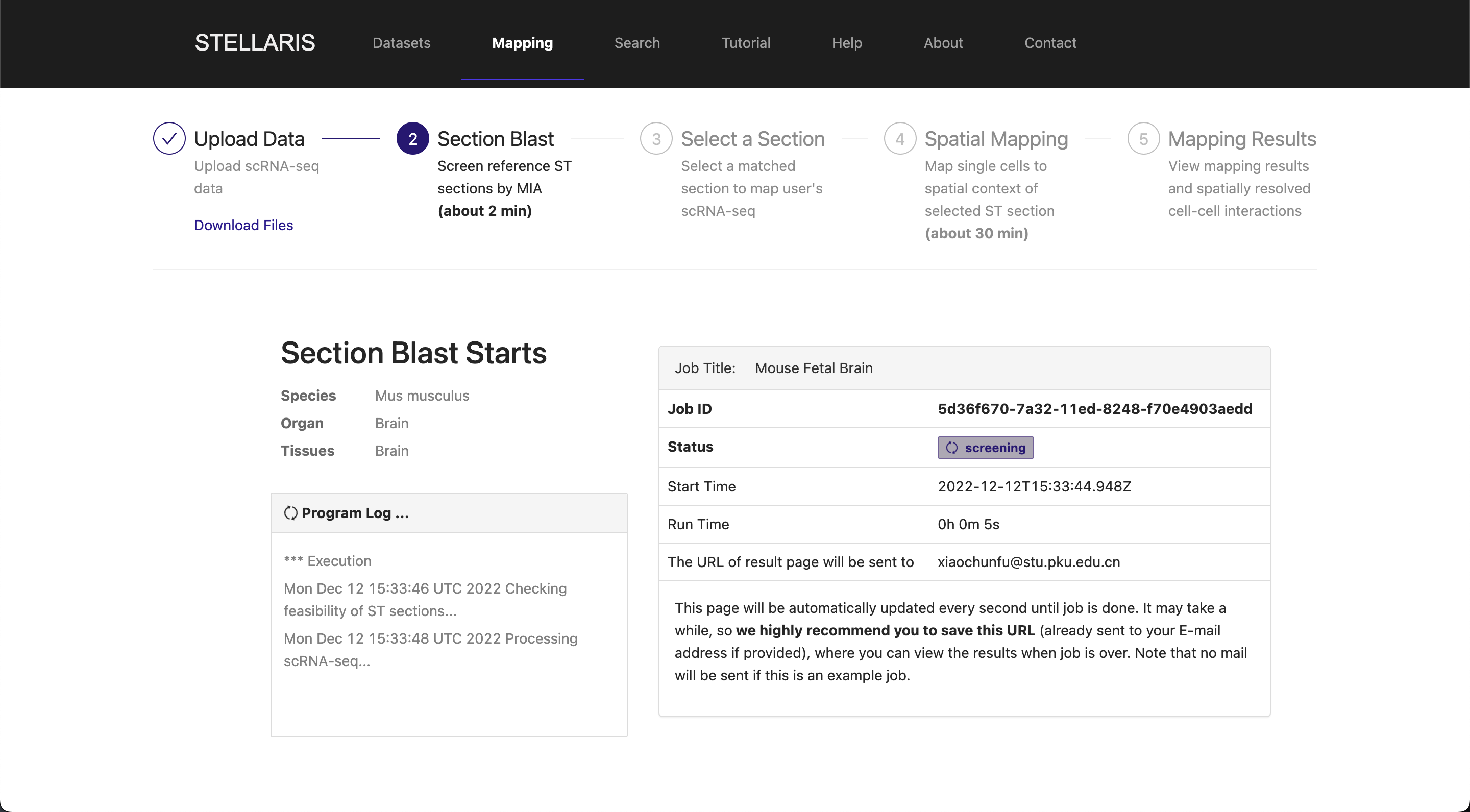Open the Help menu item
The height and width of the screenshot is (812, 1470).
(x=847, y=43)
